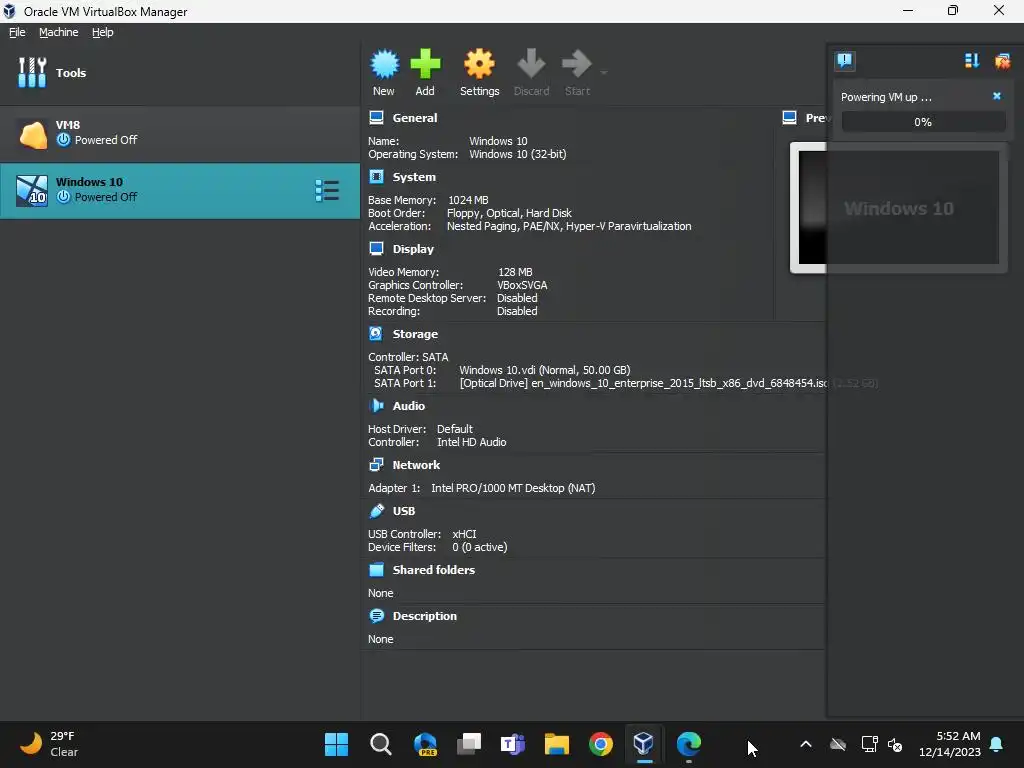The image size is (1024, 768).
Task: Click the notification sort order icon
Action: click(972, 61)
